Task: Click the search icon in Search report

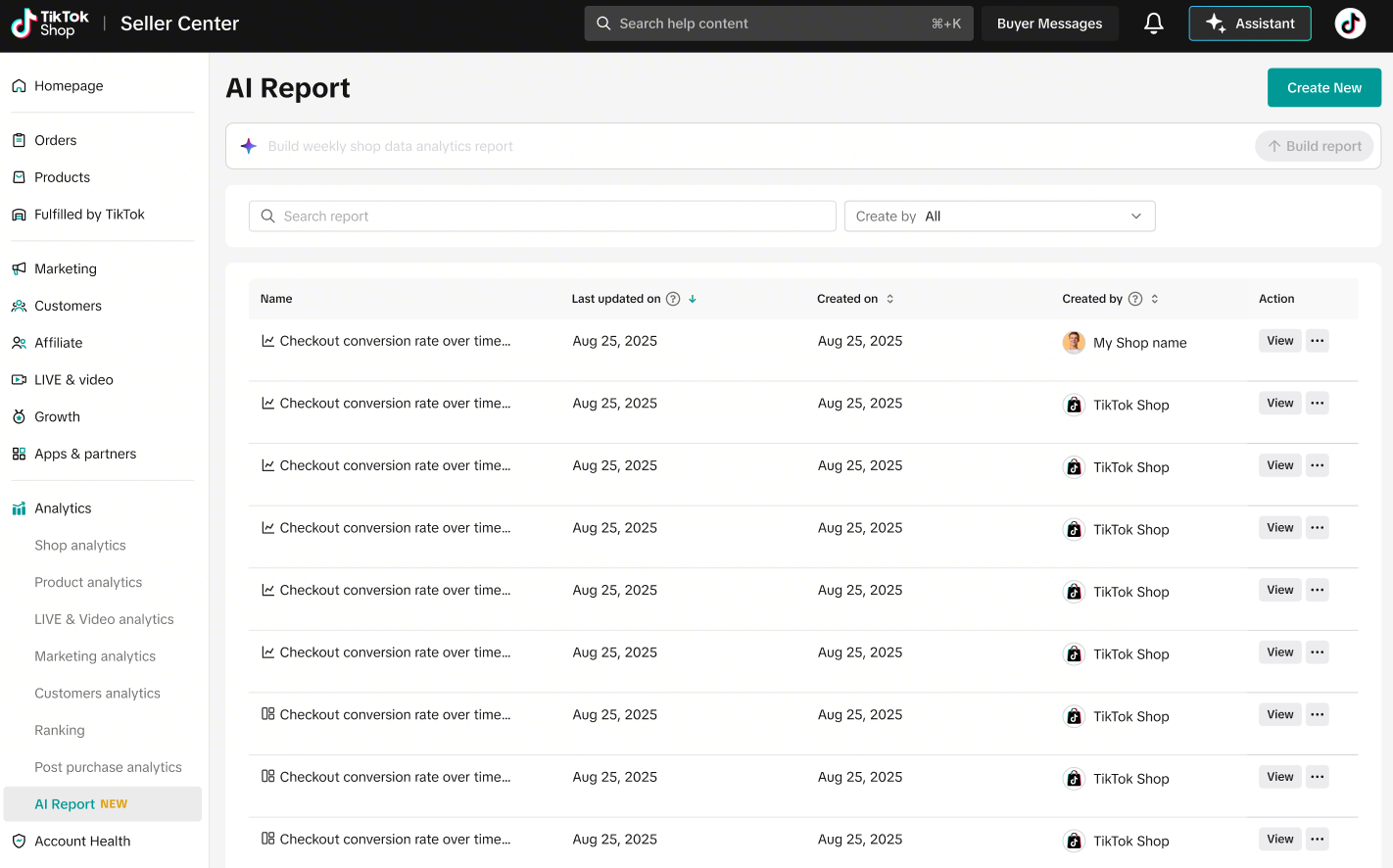Action: tap(267, 217)
